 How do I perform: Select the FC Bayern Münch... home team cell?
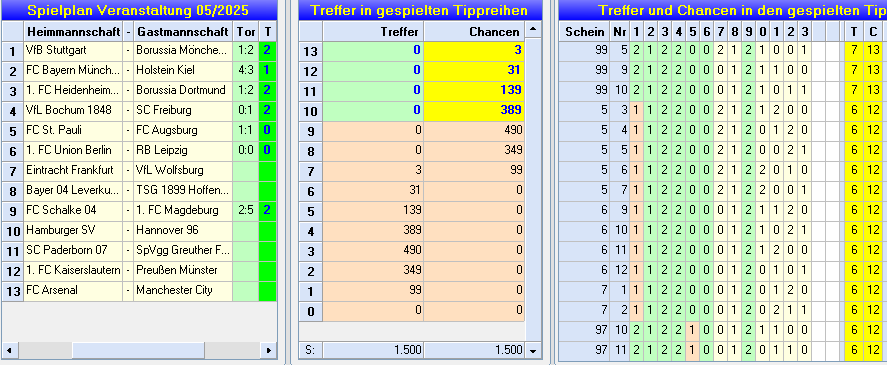point(73,71)
